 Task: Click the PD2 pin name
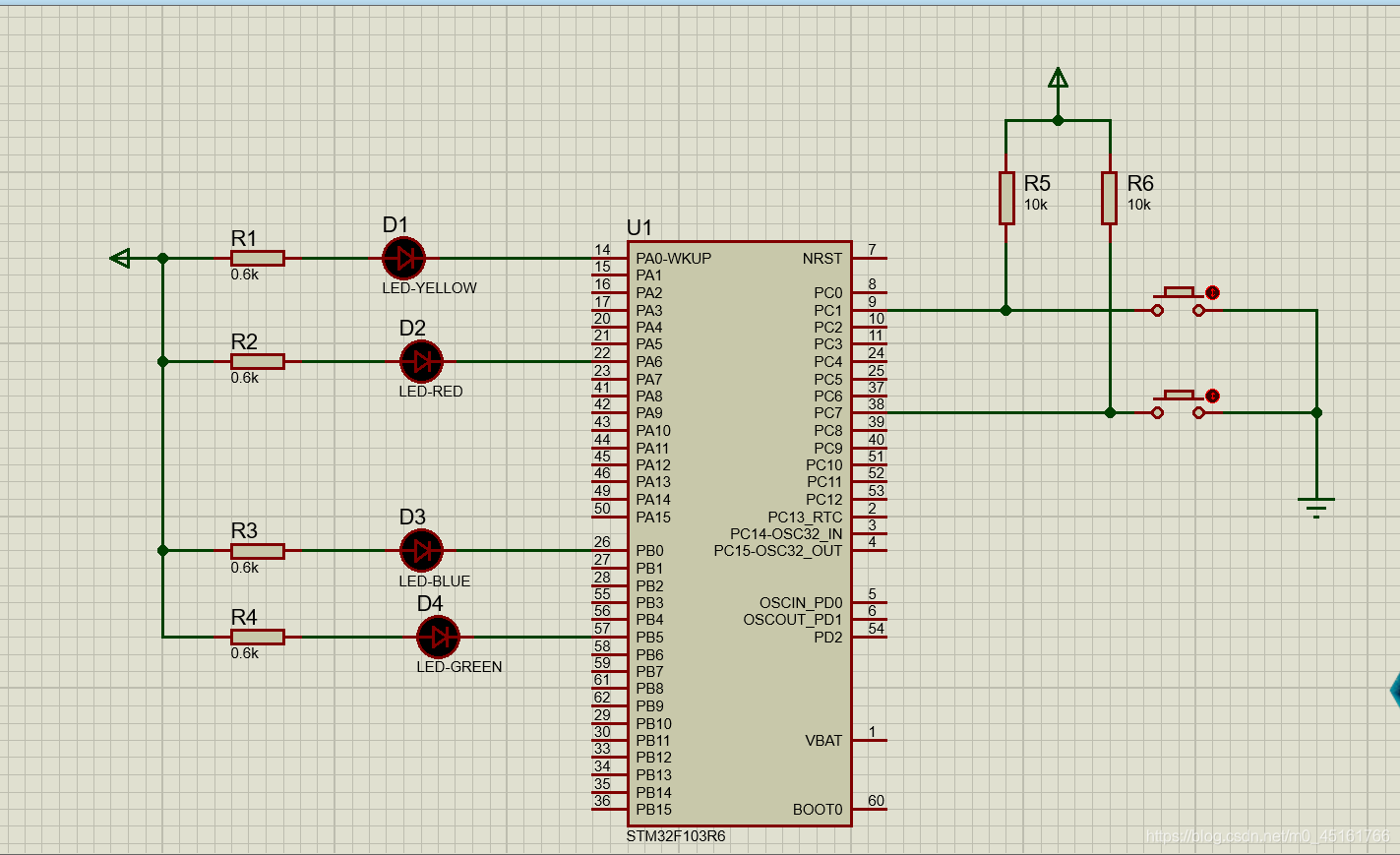[828, 638]
